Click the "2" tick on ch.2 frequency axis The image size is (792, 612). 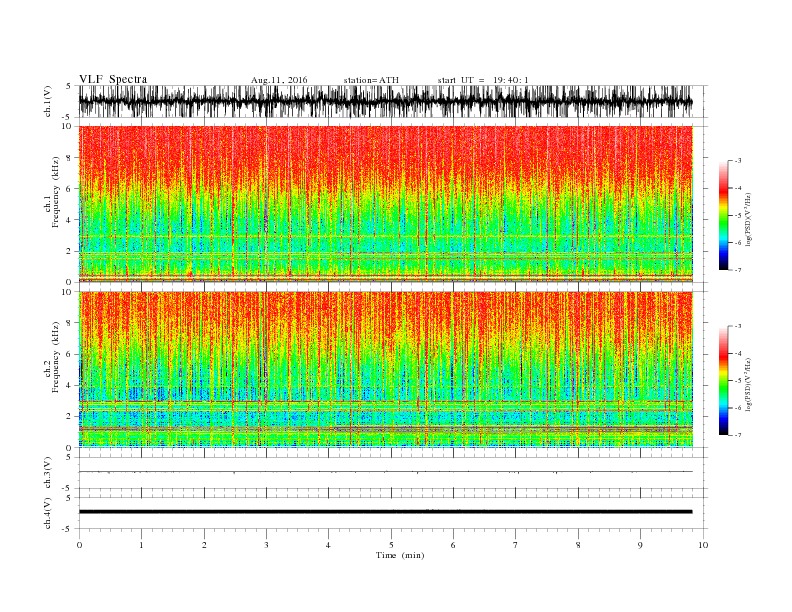click(69, 417)
